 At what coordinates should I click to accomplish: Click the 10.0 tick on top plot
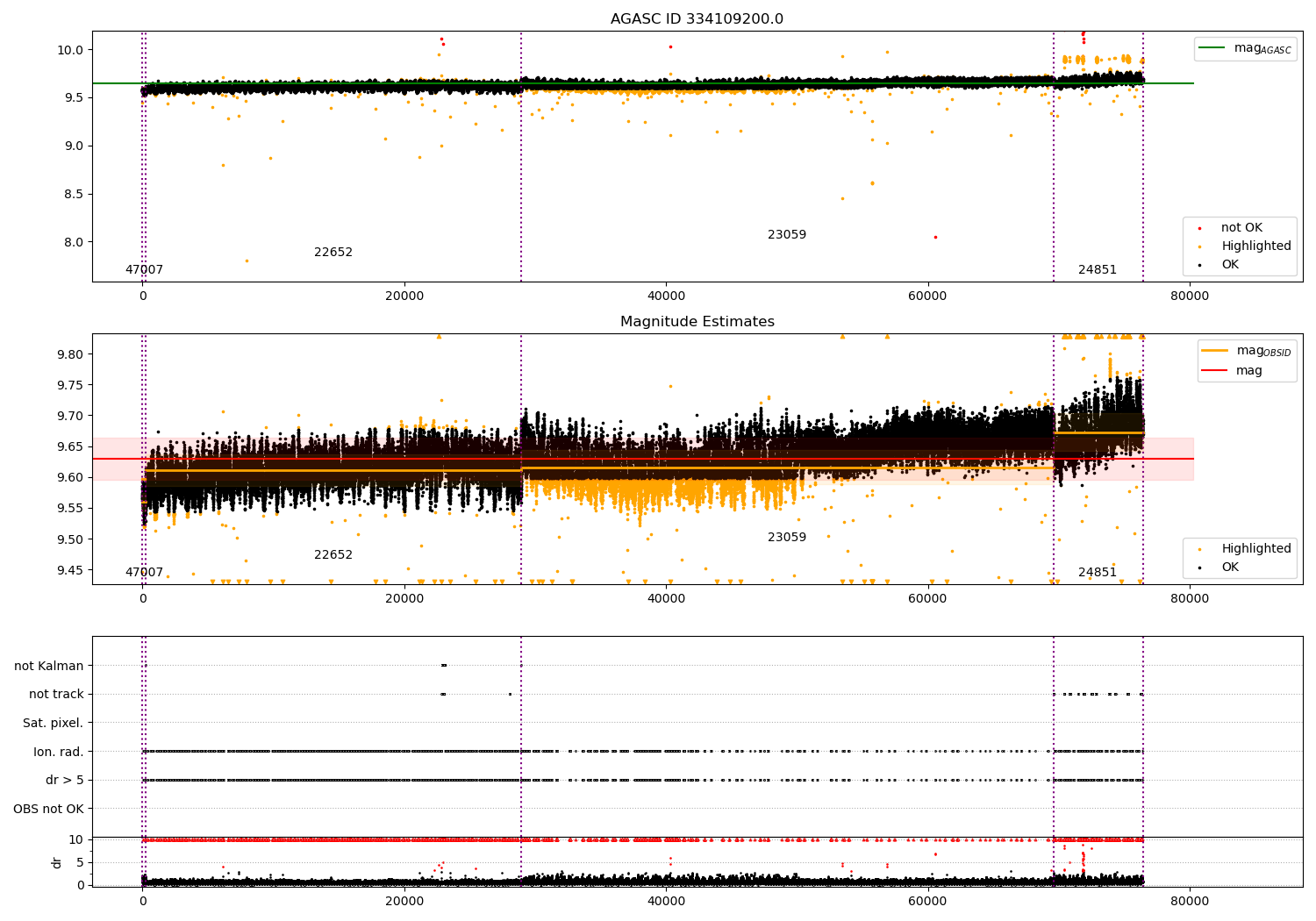click(70, 50)
